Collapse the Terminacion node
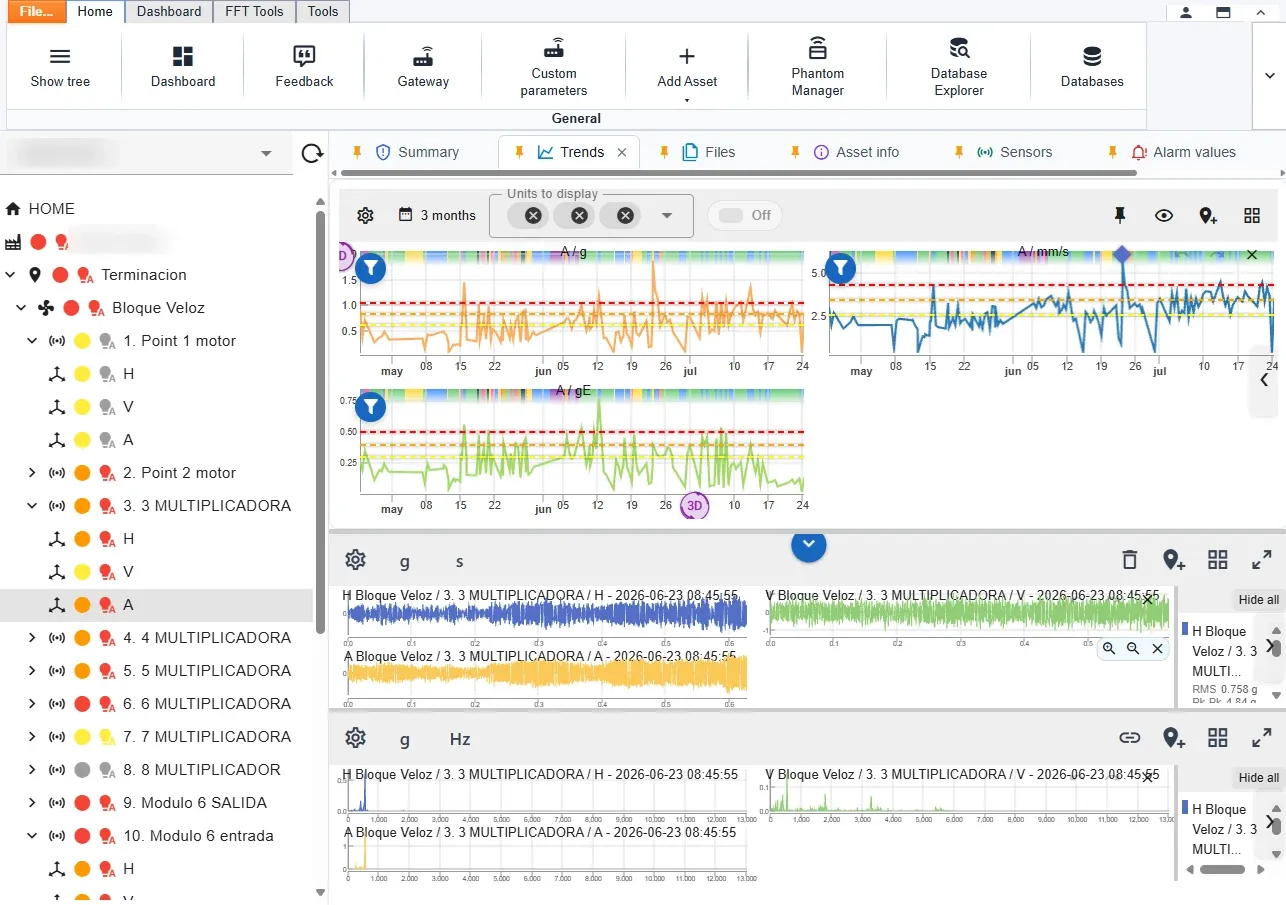 (10, 274)
